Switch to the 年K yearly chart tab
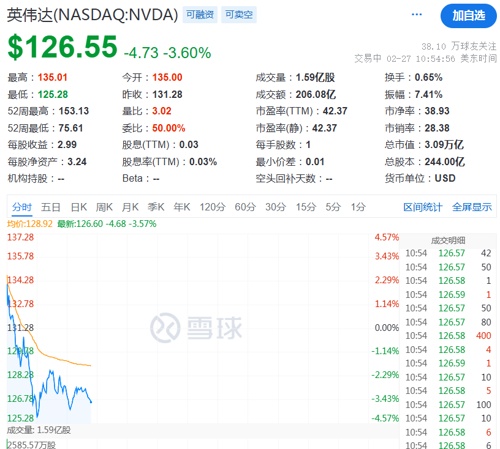This screenshot has height=449, width=500. tap(182, 207)
